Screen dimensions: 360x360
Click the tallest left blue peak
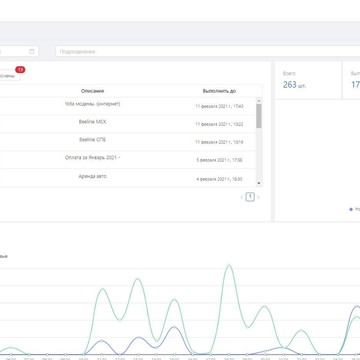174,327
